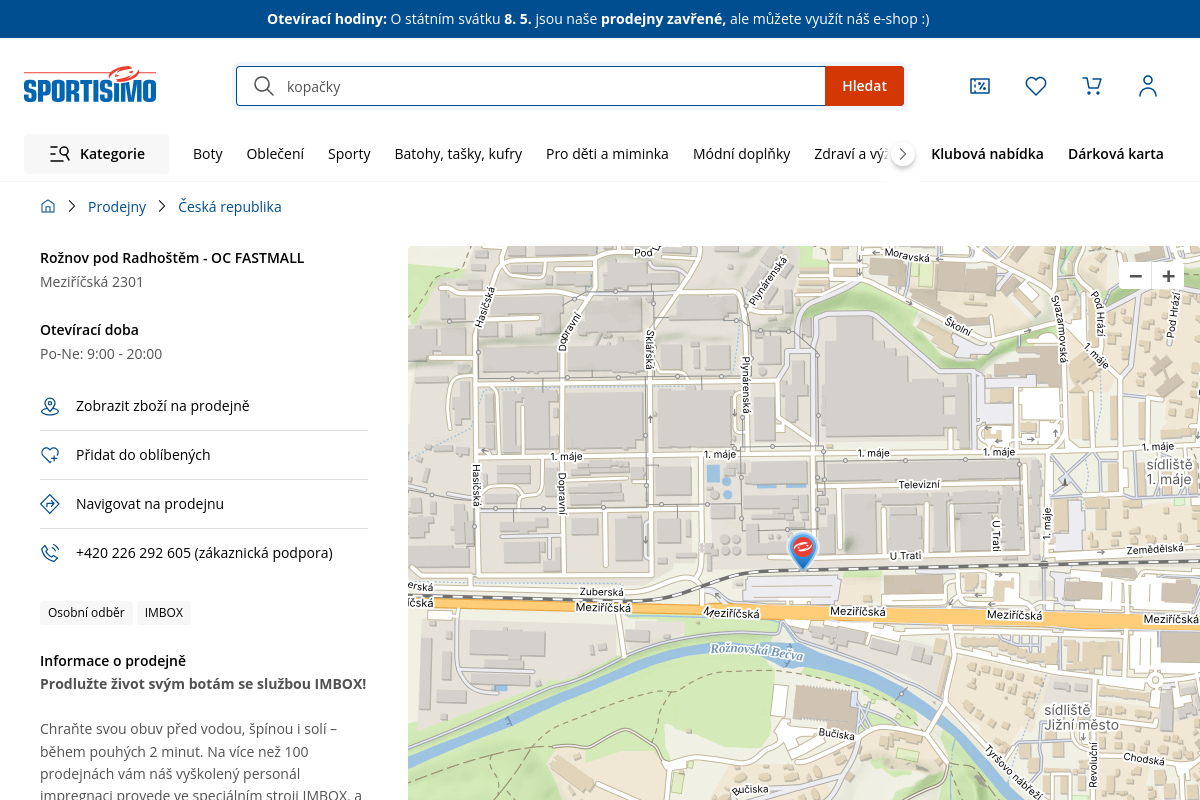
Task: Click opening hours Po-Ne: 9:00 - 20:00
Action: click(x=101, y=354)
